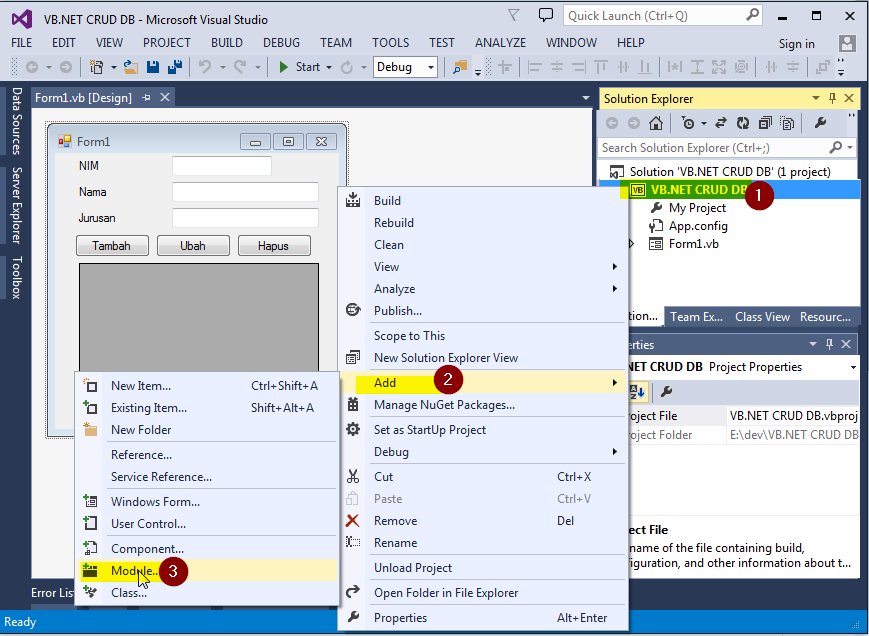869x636 pixels.
Task: Expand the Form1.vb tree node
Action: click(631, 244)
